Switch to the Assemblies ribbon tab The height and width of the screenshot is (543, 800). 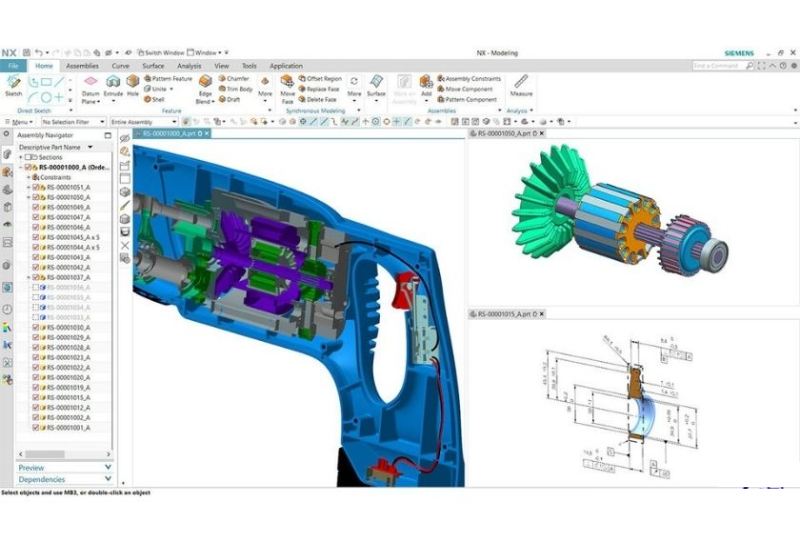[82, 66]
